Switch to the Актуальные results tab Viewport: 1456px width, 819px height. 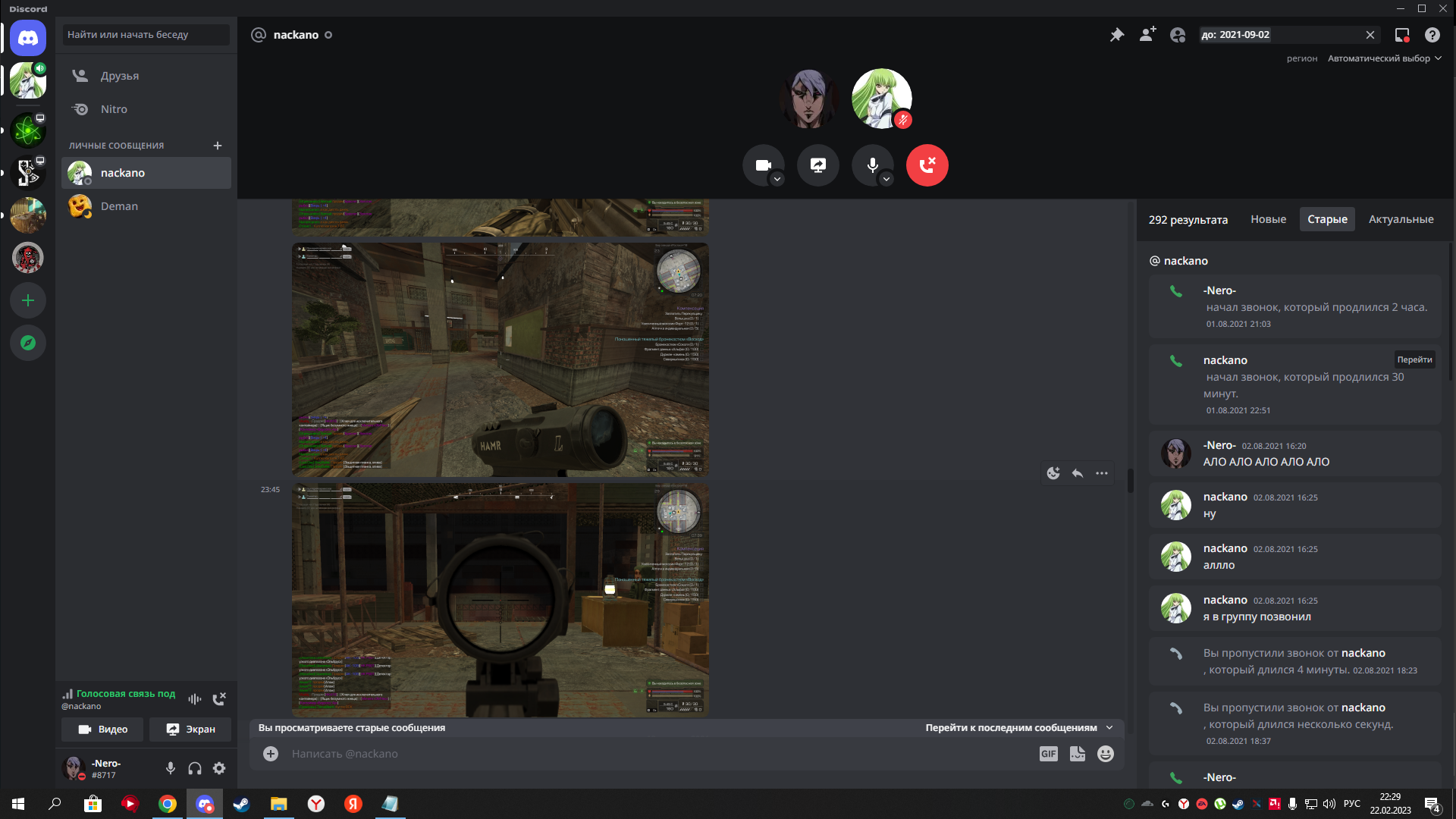click(x=1401, y=219)
